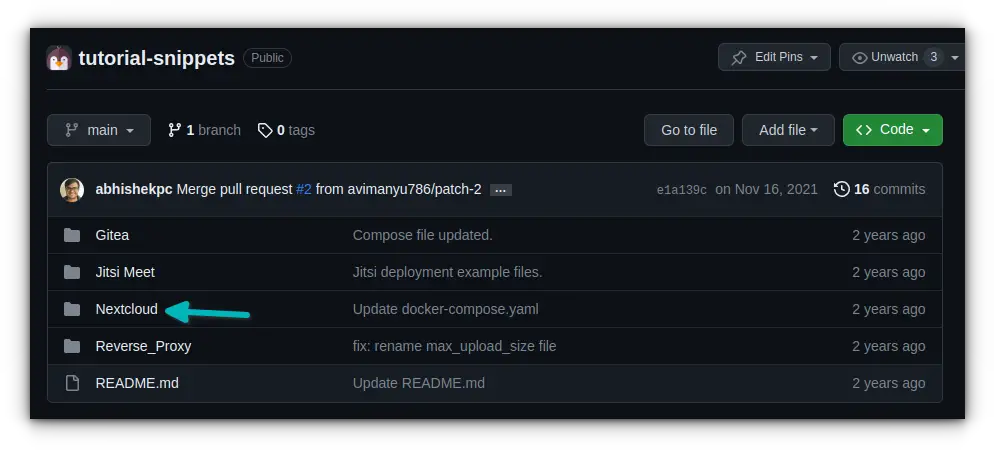This screenshot has height=451, width=995.
Task: Open the Reverse_Proxy folder
Action: coord(143,346)
